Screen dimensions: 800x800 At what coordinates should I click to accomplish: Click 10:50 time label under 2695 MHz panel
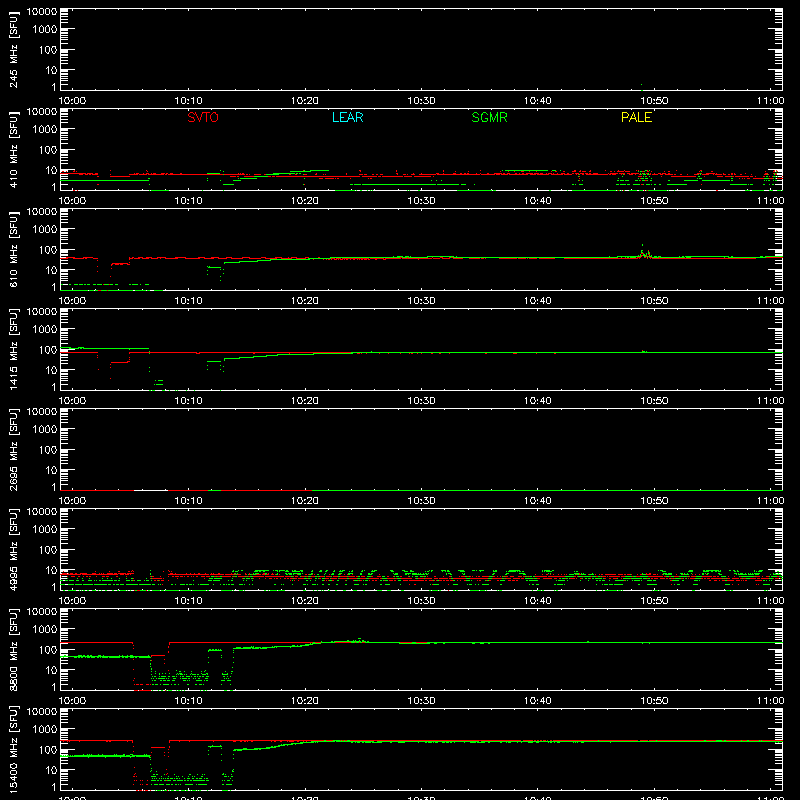pos(654,501)
